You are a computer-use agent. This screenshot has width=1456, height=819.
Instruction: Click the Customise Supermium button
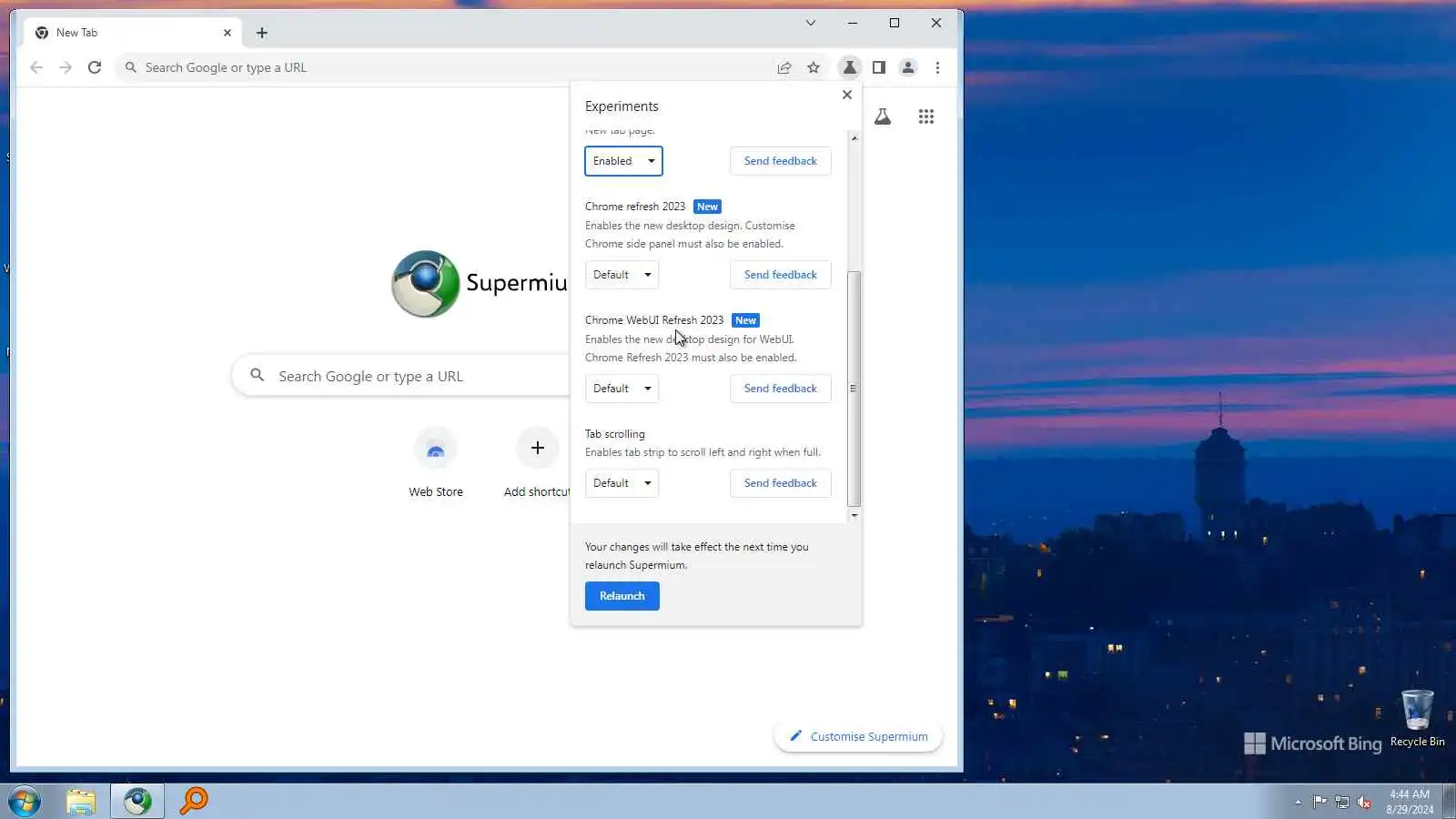pyautogui.click(x=858, y=736)
